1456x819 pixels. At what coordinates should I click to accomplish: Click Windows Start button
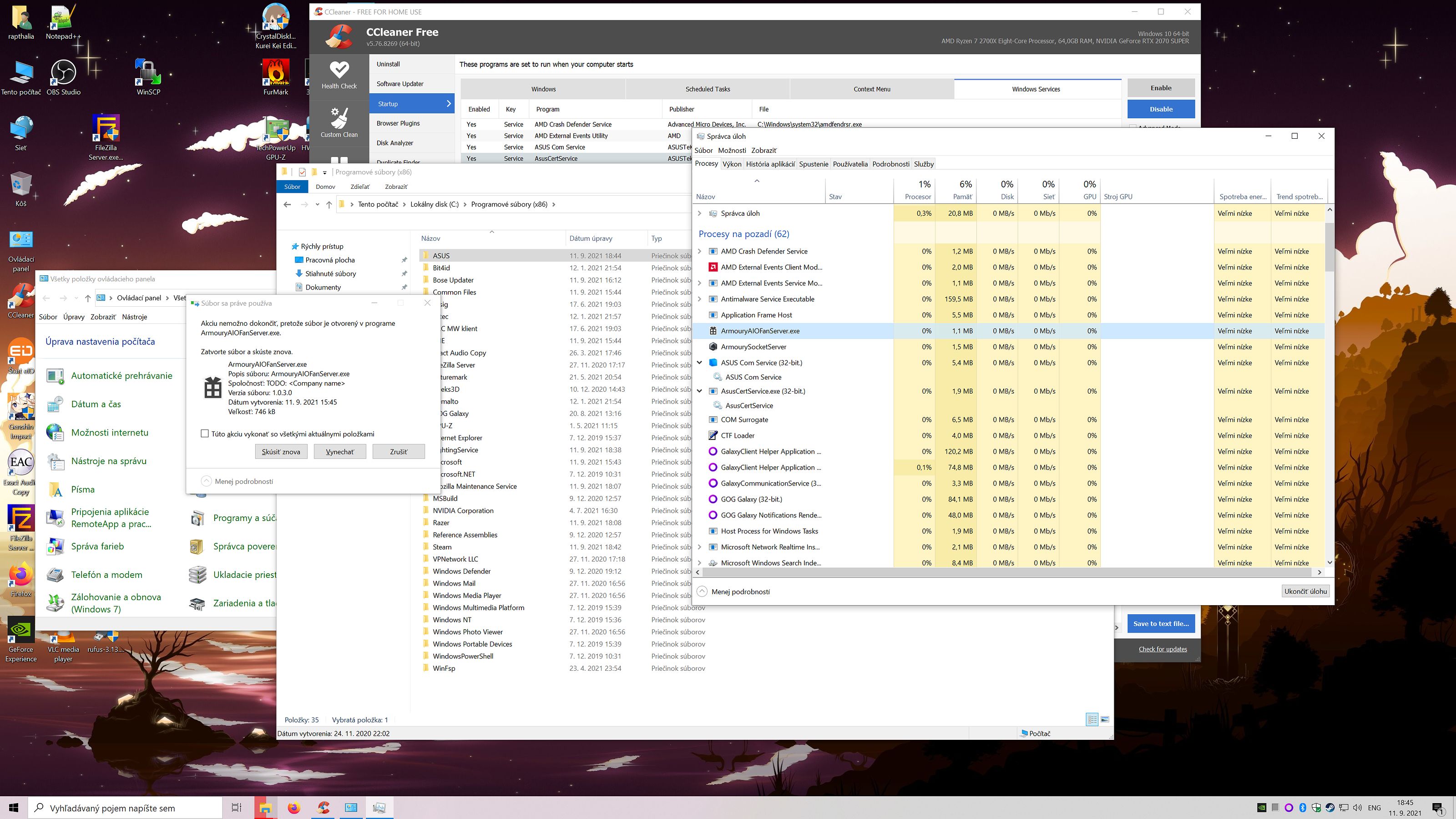click(14, 808)
